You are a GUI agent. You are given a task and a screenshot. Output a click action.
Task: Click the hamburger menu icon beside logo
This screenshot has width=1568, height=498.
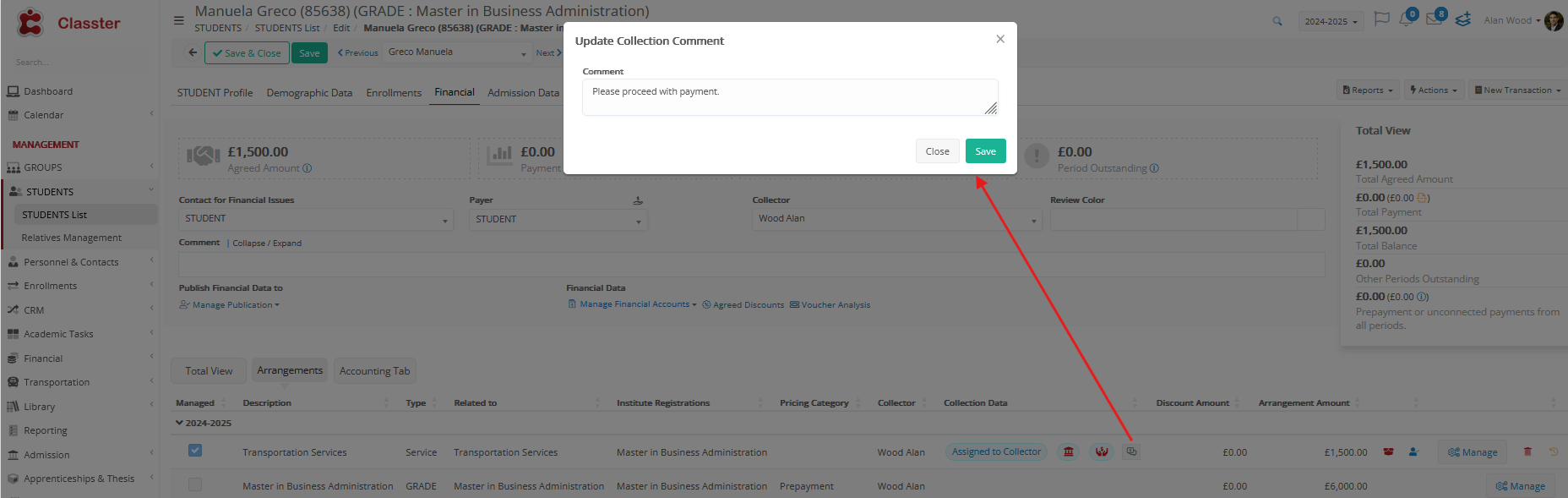[x=179, y=20]
